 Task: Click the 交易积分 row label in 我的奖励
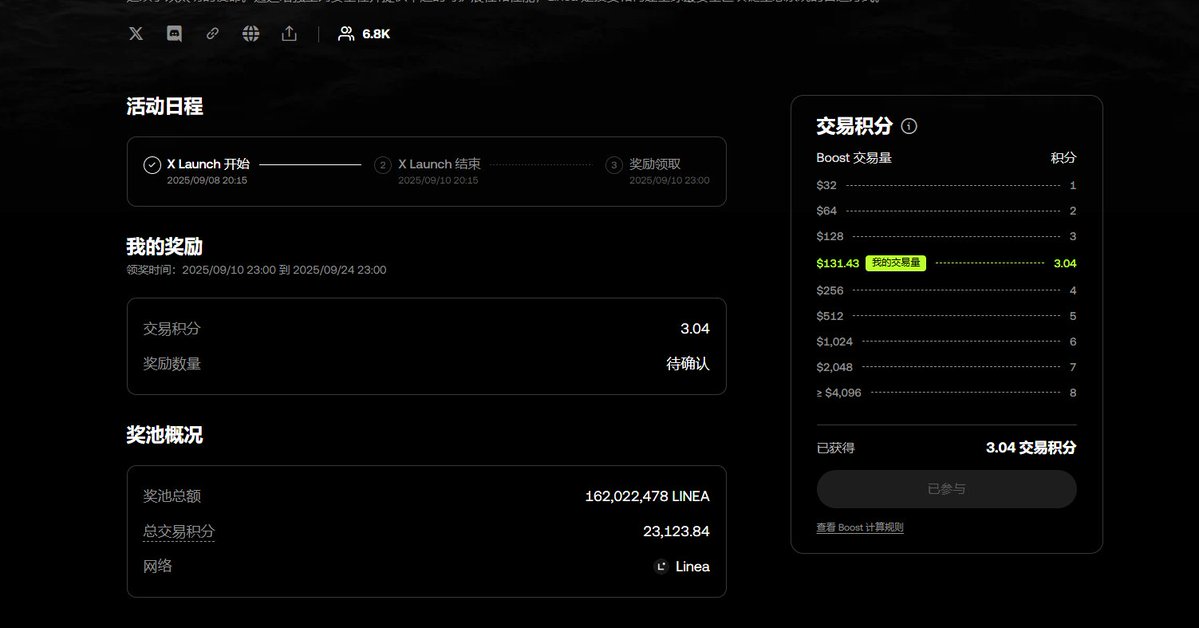(x=172, y=329)
